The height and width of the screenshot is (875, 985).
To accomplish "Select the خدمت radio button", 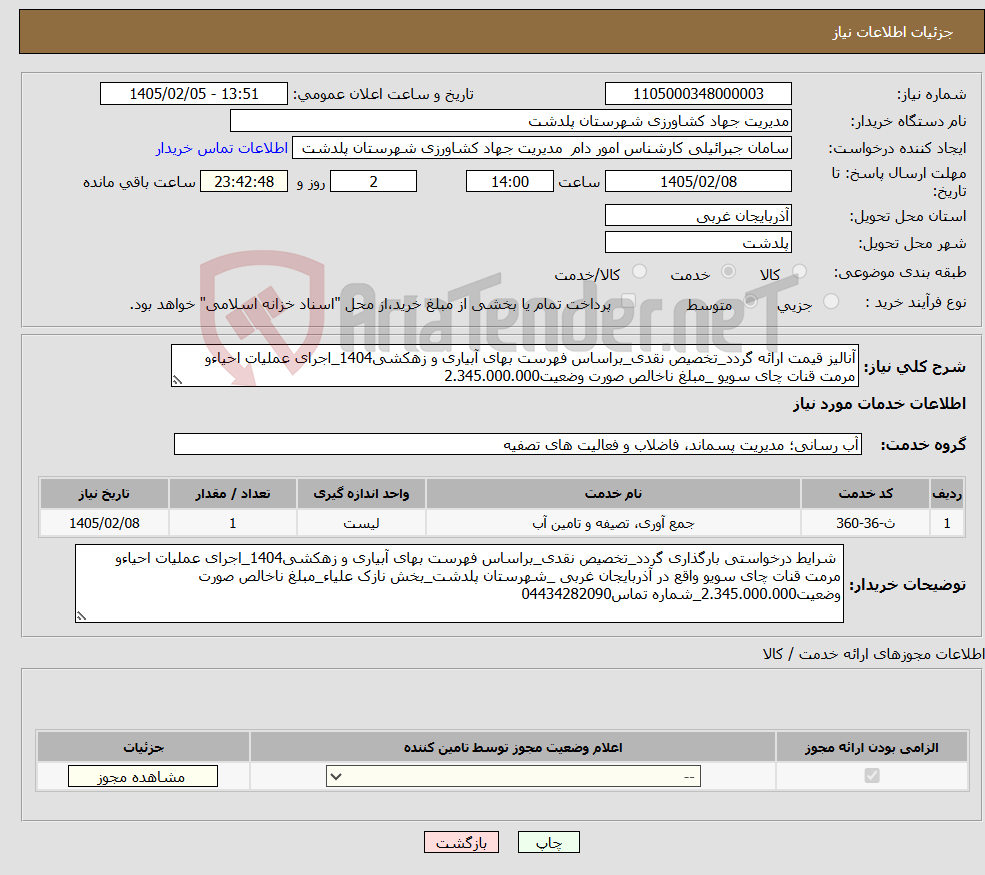I will click(728, 271).
